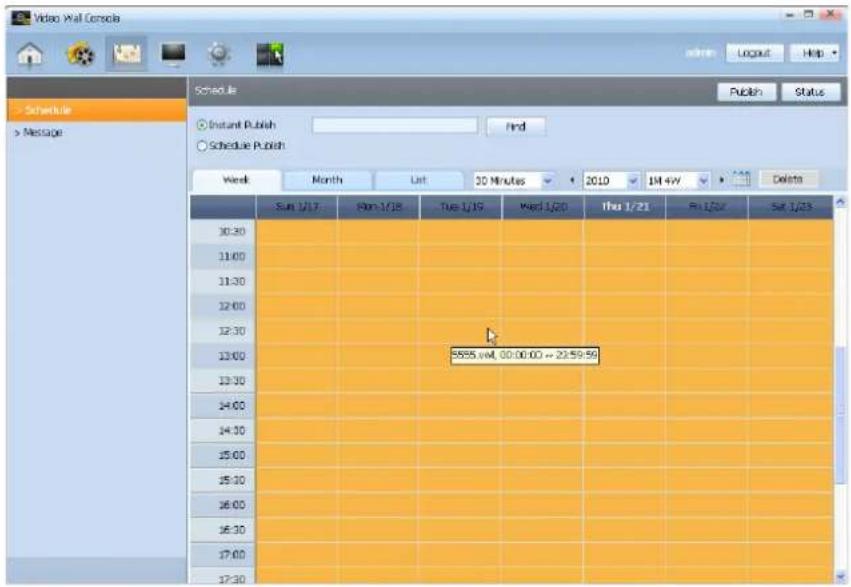Switch to the List tab

(x=418, y=180)
